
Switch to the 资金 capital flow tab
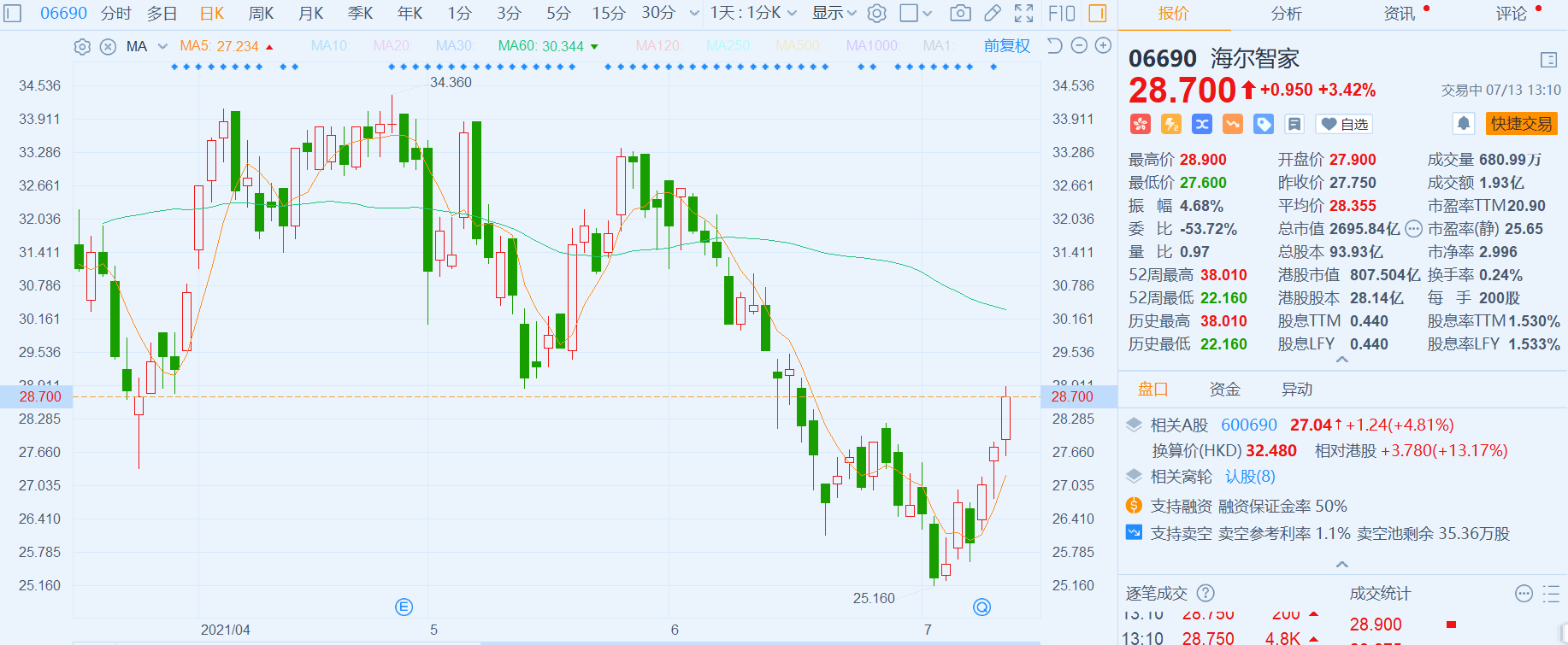(x=1225, y=390)
